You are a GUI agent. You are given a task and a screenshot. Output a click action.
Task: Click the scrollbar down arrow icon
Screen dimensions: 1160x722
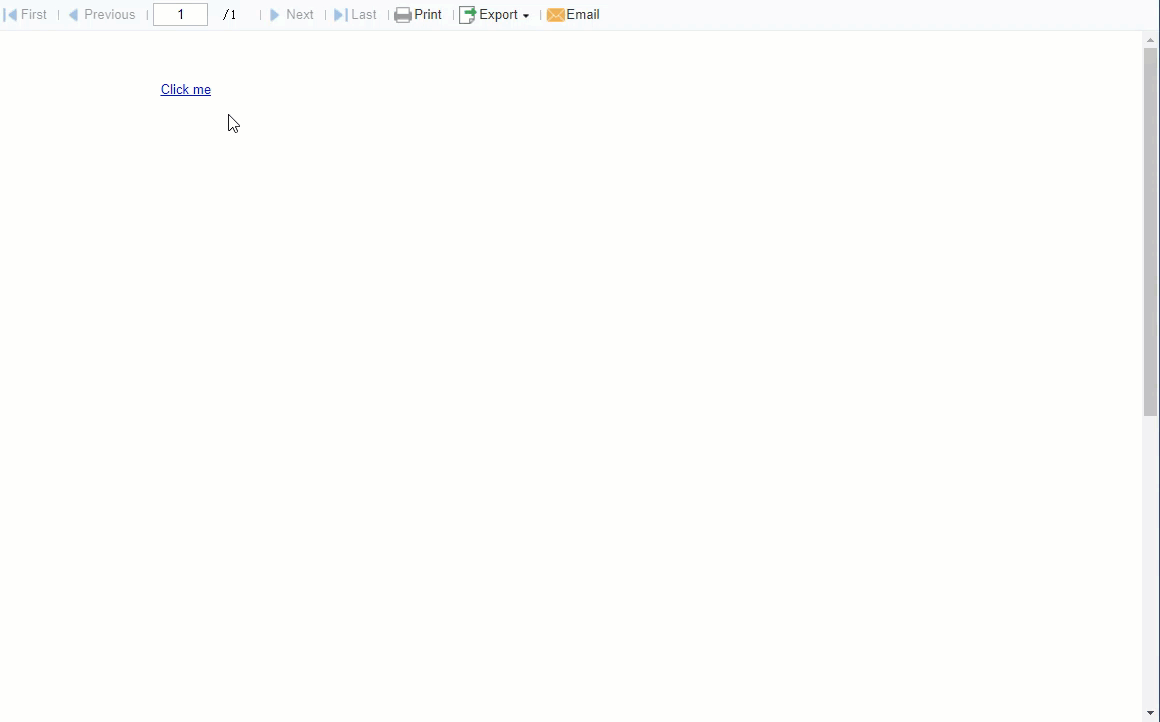(1151, 714)
